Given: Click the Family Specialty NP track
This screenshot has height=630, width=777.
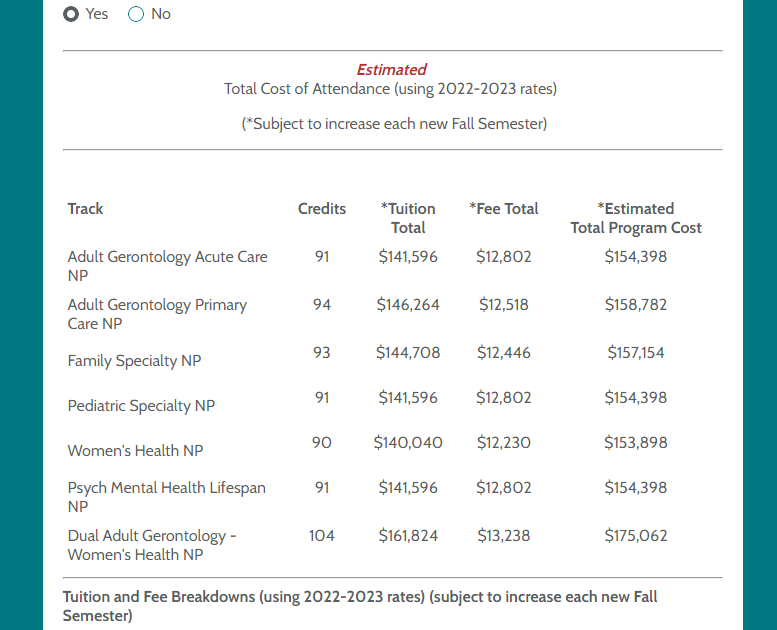Looking at the screenshot, I should (x=134, y=361).
